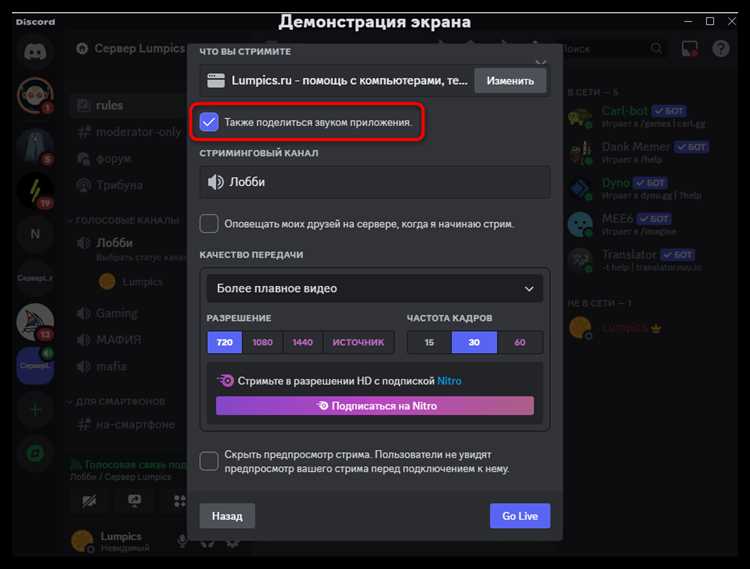
Task: Select 720 resolution option
Action: 224,342
